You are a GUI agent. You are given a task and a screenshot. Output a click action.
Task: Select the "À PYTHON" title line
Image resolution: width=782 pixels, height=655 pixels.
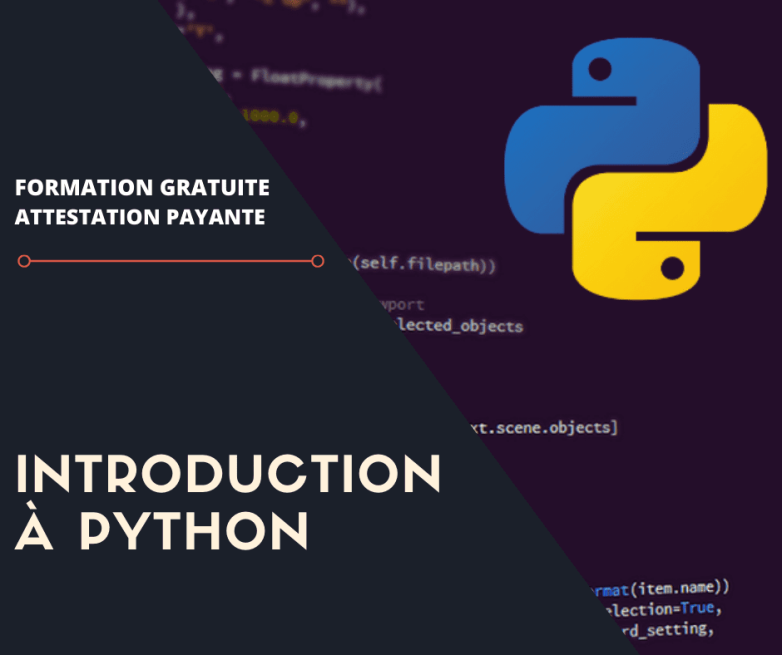162,532
